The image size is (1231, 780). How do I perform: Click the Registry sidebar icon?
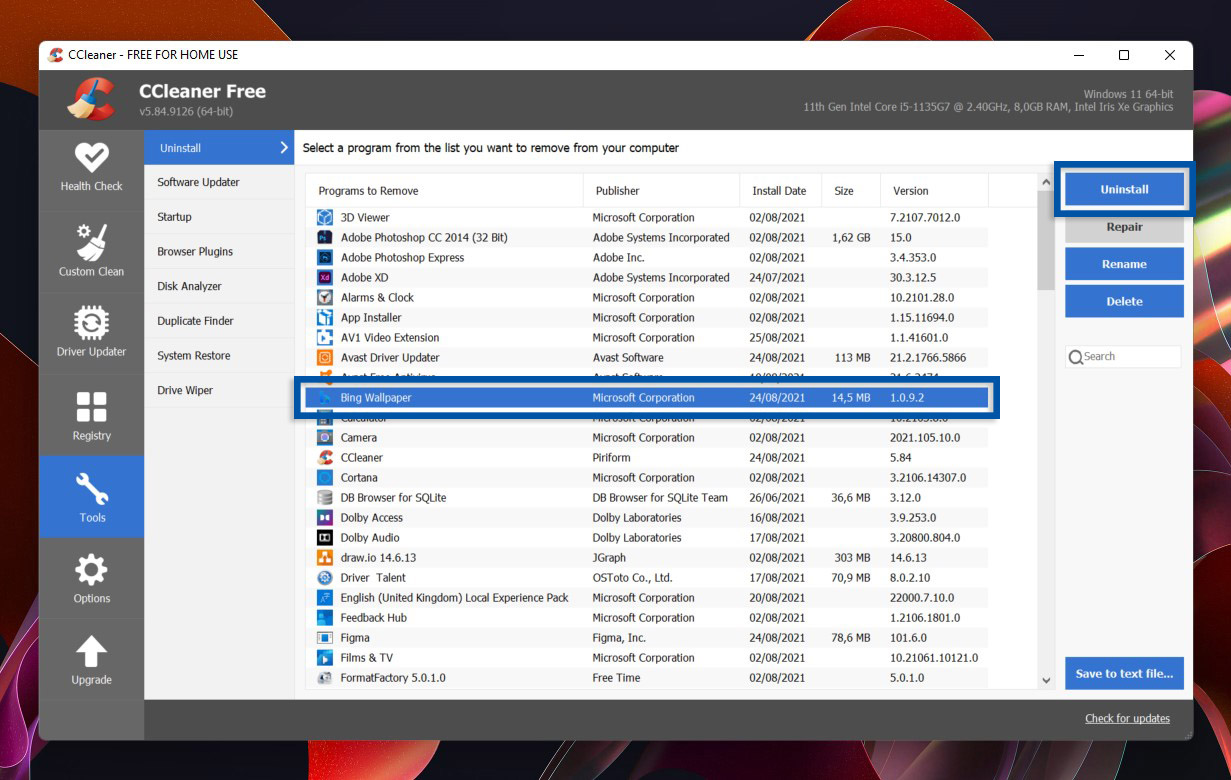pos(91,405)
